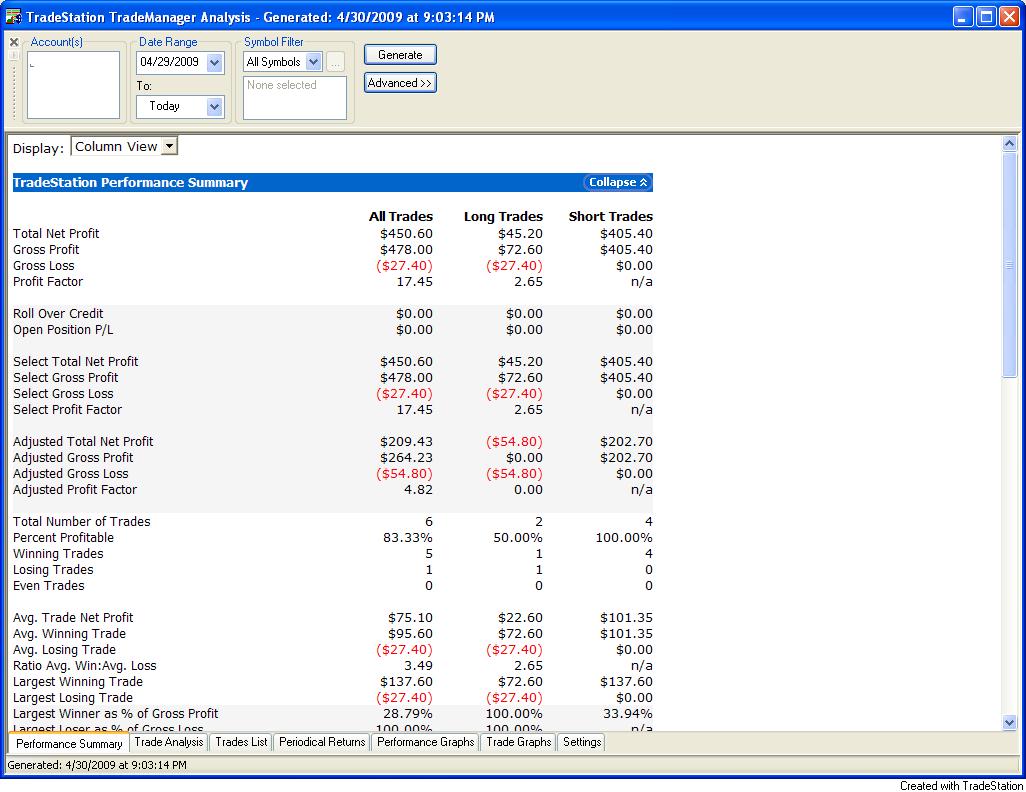Click the Largest Winning Trade $137.60 All Trades value

(x=406, y=682)
